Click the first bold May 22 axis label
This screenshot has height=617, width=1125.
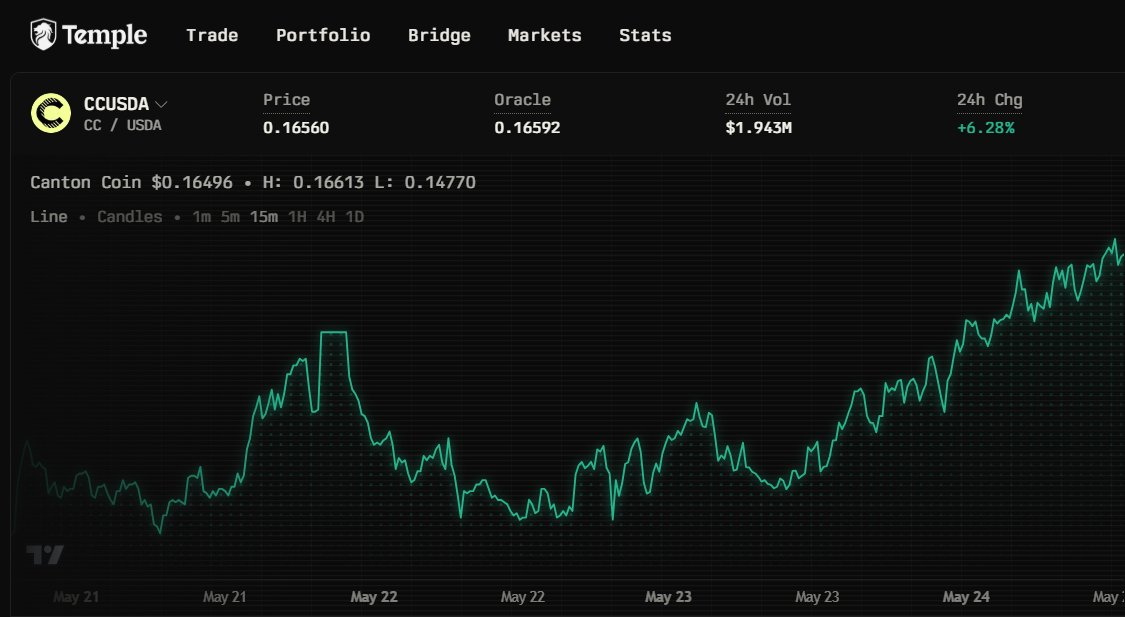(x=374, y=597)
